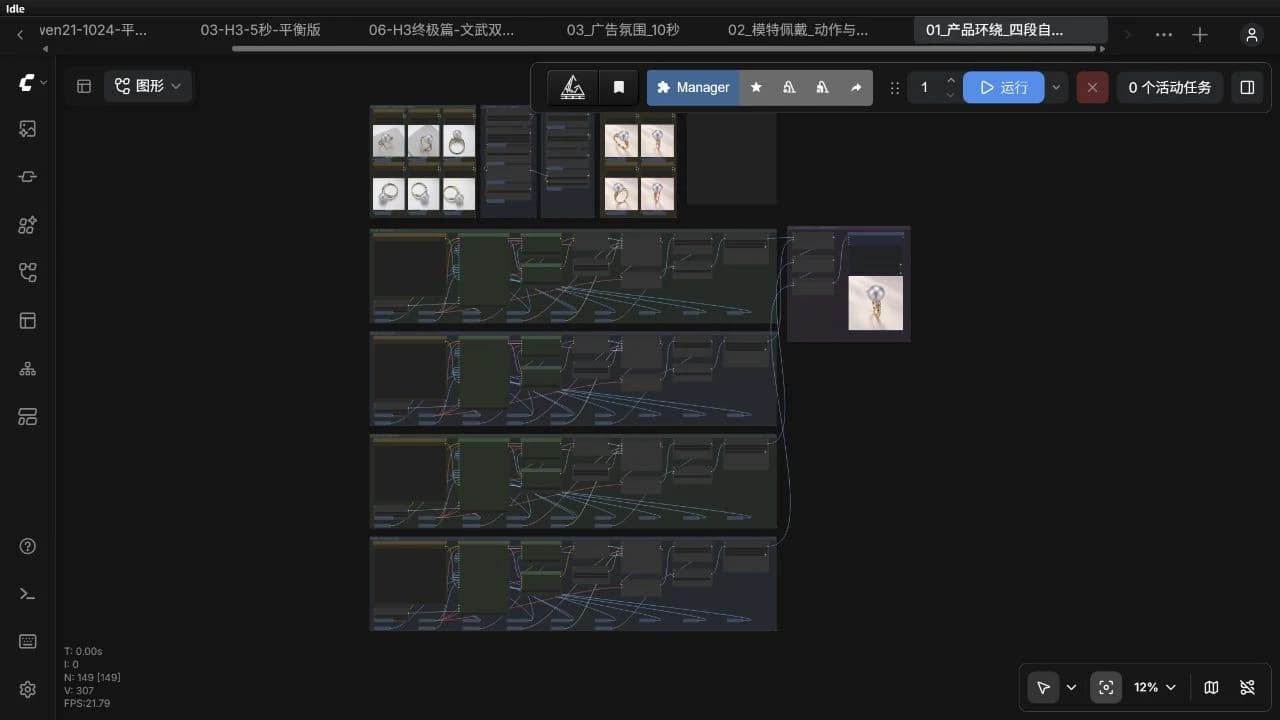This screenshot has width=1280, height=720.
Task: Click the mountain logo toolbar button
Action: [x=573, y=87]
